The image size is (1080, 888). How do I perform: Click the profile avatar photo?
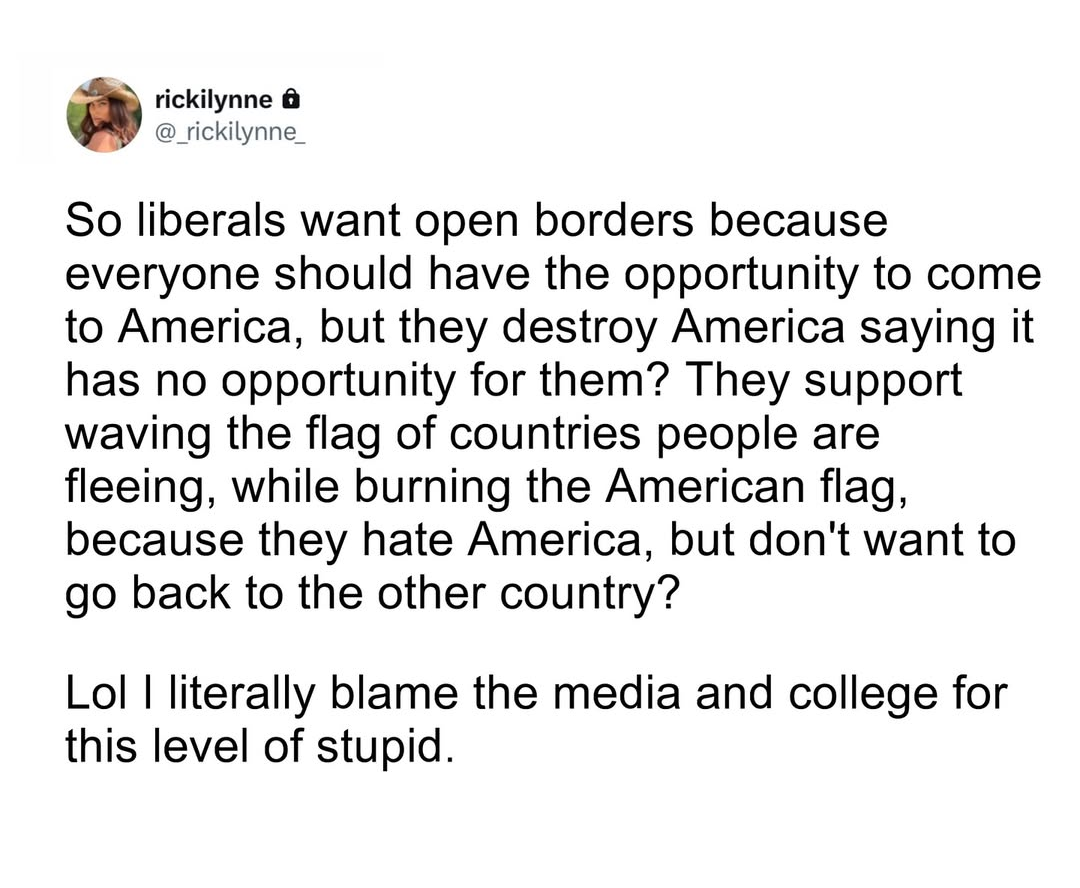click(x=104, y=114)
